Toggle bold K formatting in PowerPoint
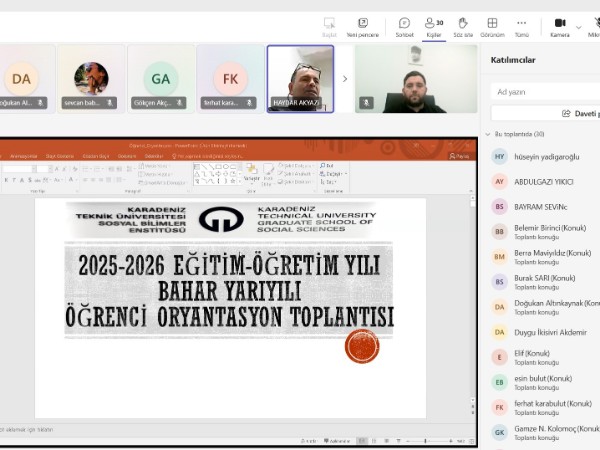600x450 pixels. point(6,179)
